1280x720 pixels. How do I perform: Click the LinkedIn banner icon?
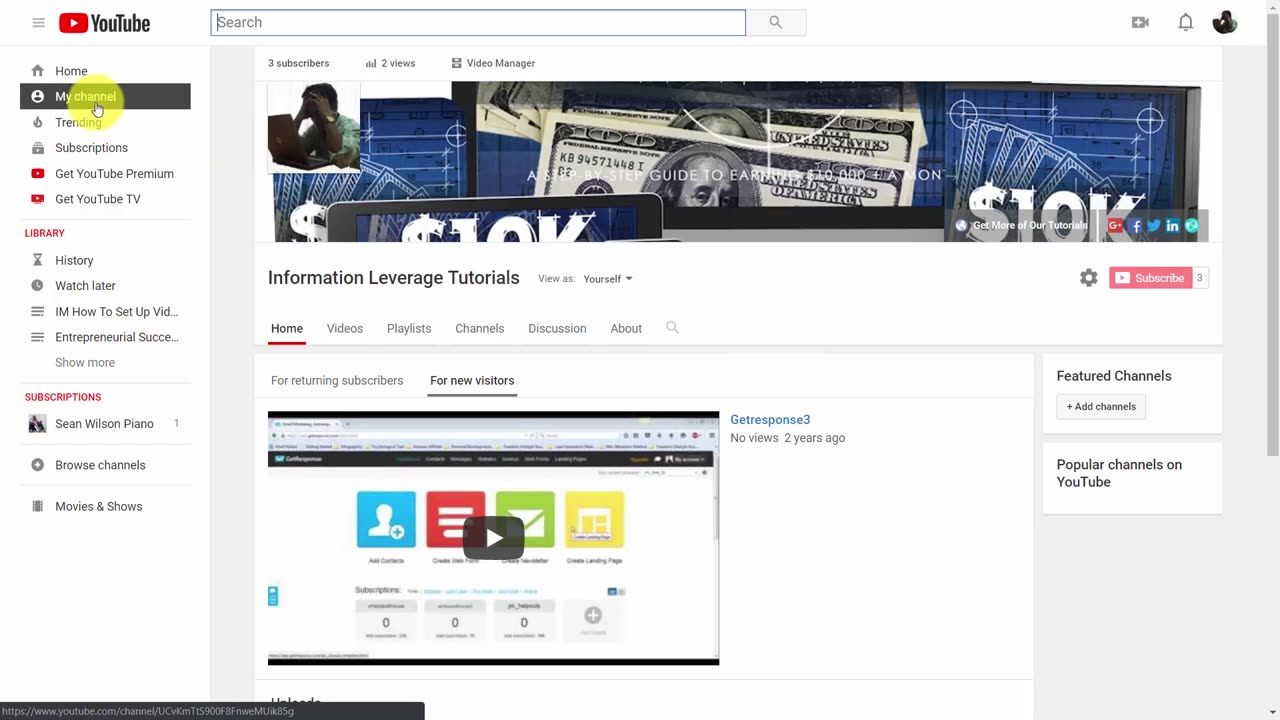coord(1172,226)
